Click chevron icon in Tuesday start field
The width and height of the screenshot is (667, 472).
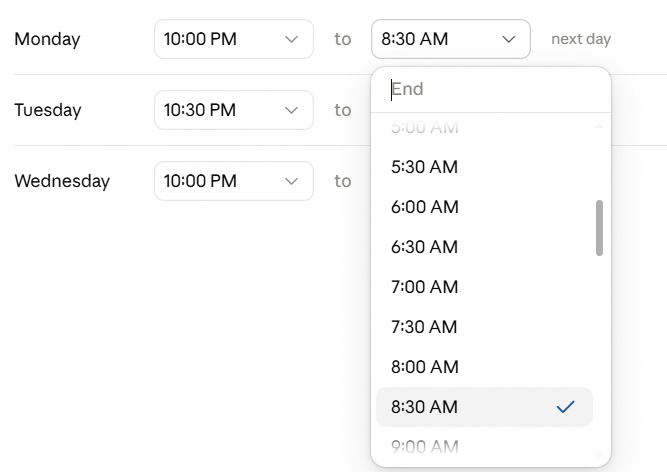(x=291, y=111)
